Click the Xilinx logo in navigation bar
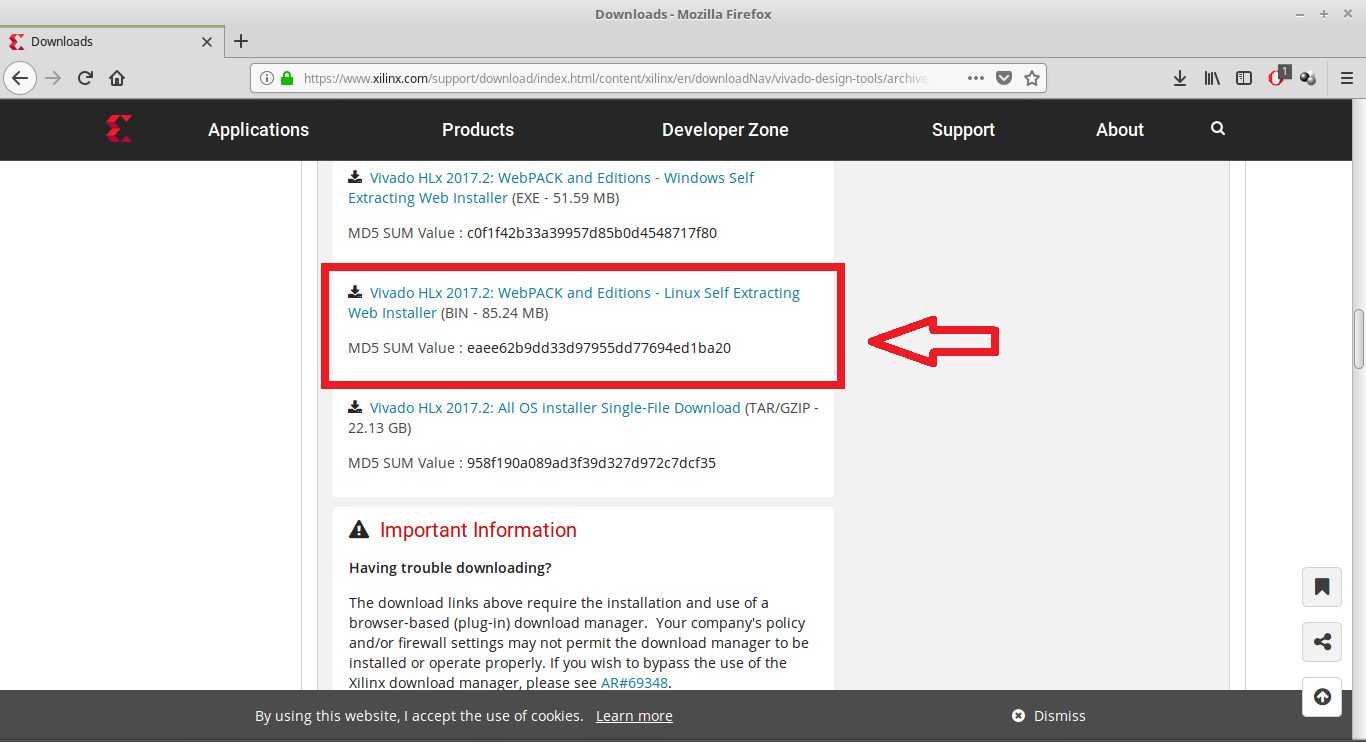Image resolution: width=1366 pixels, height=742 pixels. pos(119,128)
